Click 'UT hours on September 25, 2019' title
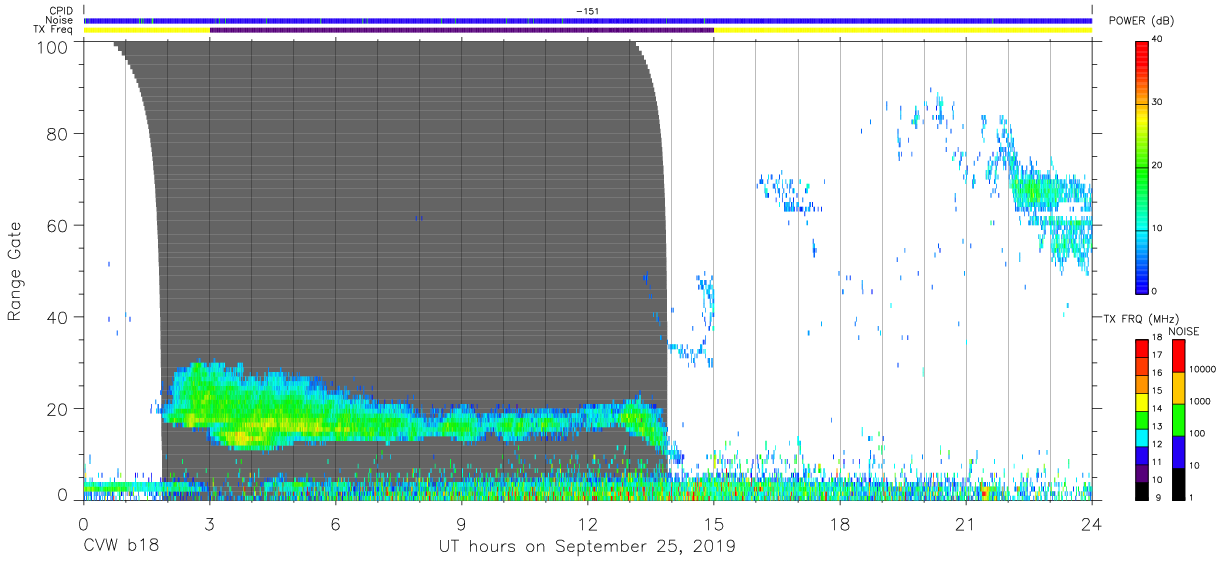This screenshot has height=567, width=1228. 588,548
